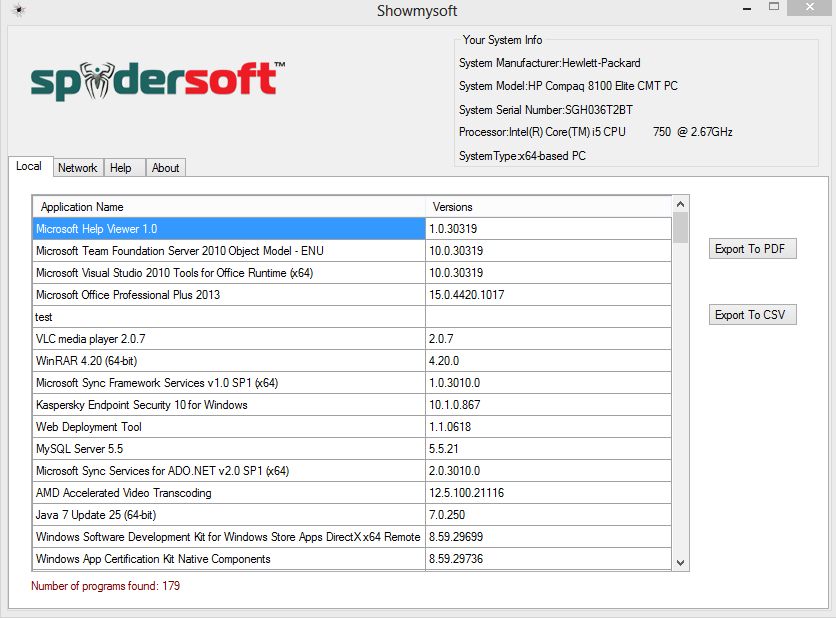Open the About tab
The width and height of the screenshot is (836, 618).
coord(165,168)
